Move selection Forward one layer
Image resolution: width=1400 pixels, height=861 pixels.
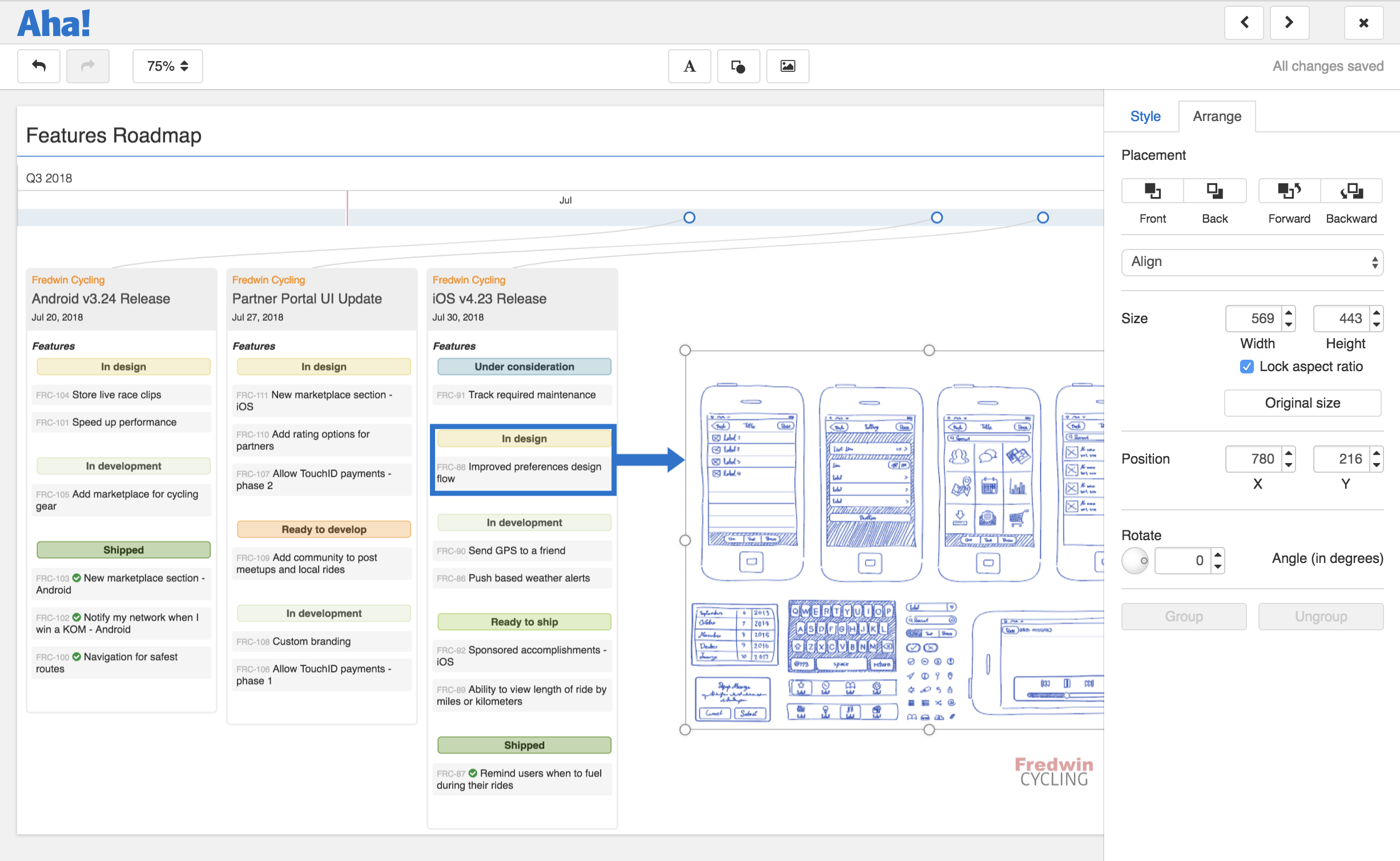1289,191
